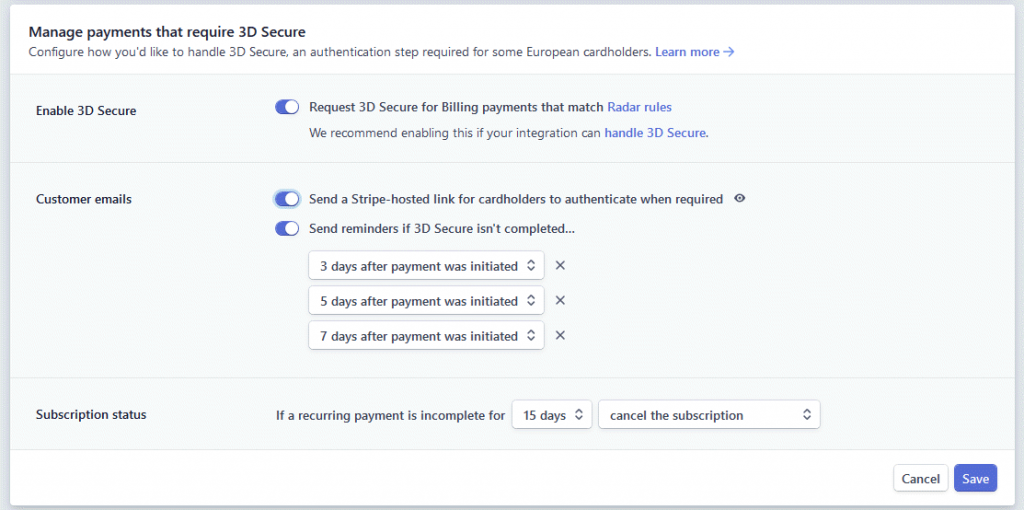The image size is (1024, 510).
Task: Click the Customer emails section label
Action: point(84,199)
